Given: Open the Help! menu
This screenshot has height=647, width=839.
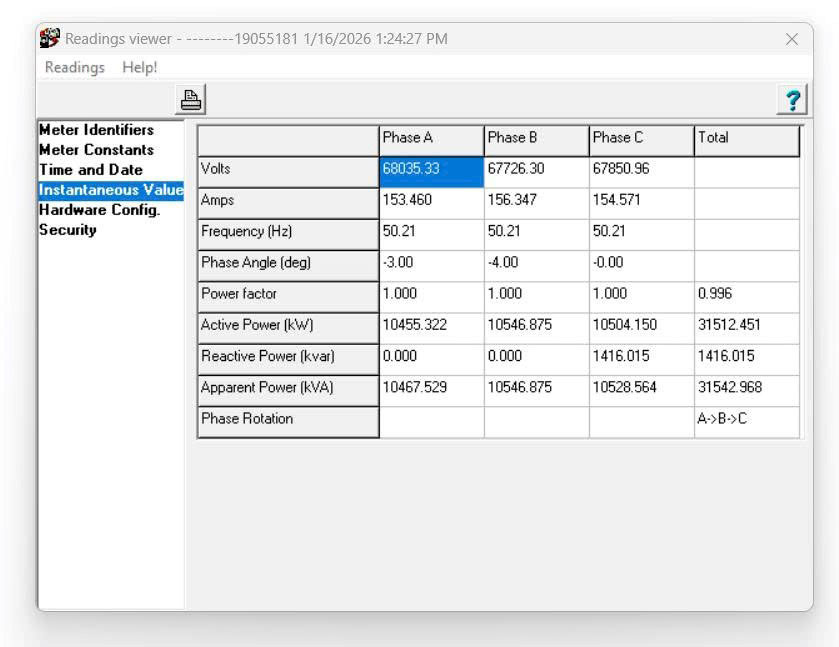Looking at the screenshot, I should (x=140, y=67).
